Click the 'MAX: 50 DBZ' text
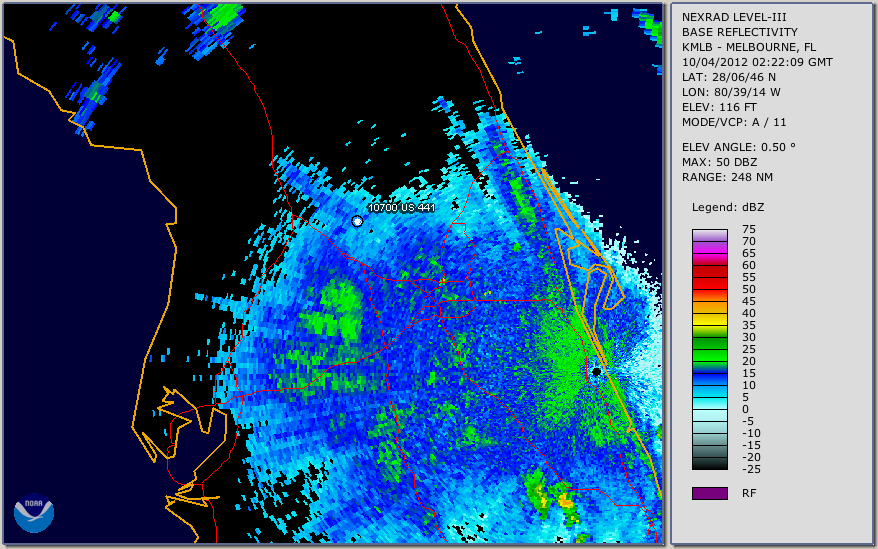 [719, 162]
